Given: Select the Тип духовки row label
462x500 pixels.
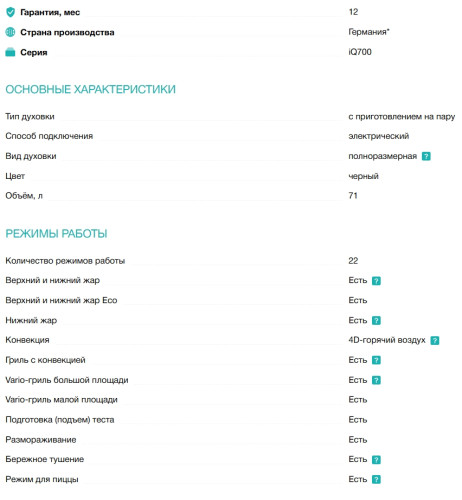Looking at the screenshot, I should 30,116.
